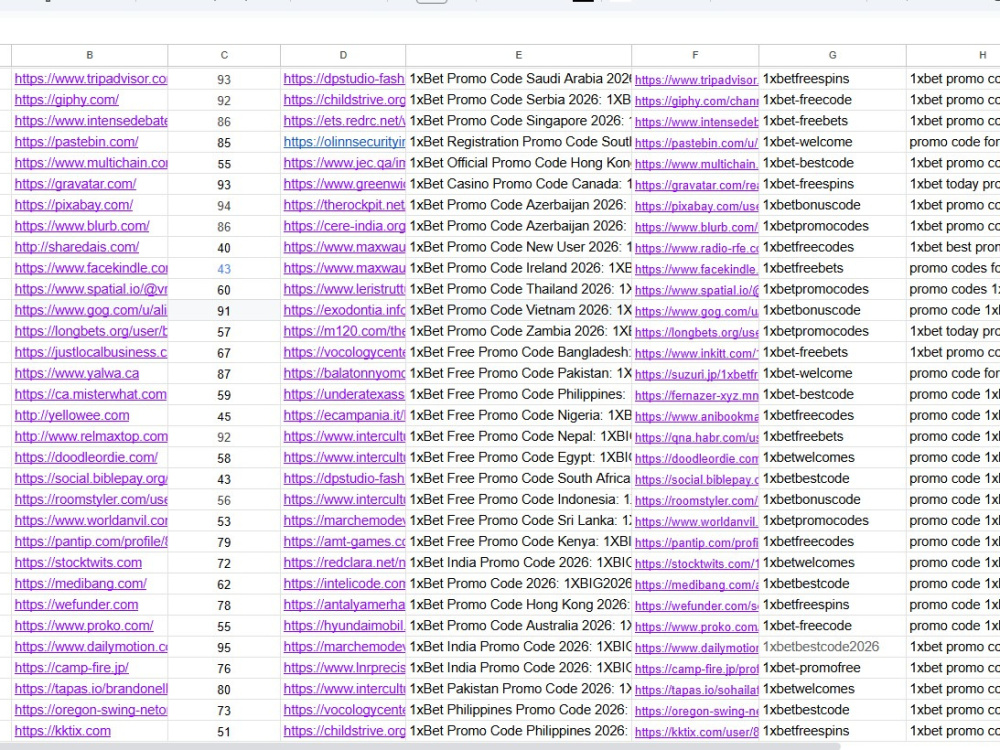Open the www.jec.qa link
The image size is (1000, 750).
pos(344,163)
